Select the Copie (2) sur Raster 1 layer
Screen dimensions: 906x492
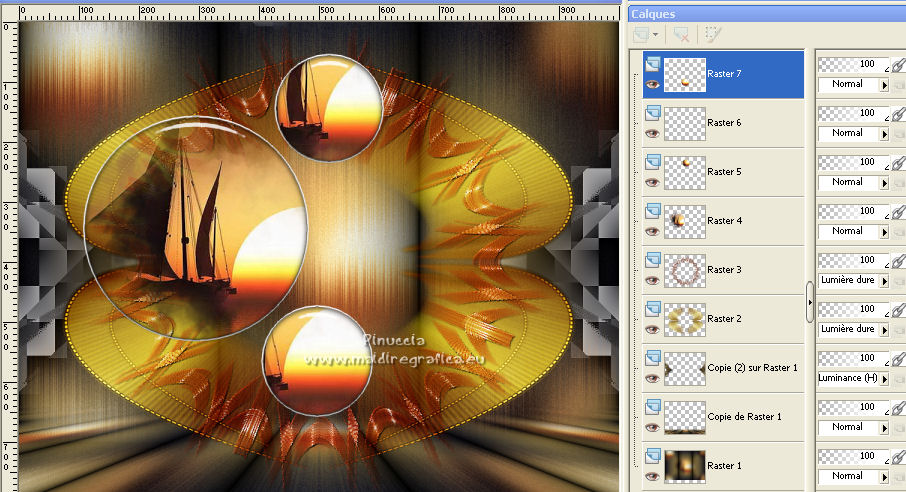(x=752, y=368)
